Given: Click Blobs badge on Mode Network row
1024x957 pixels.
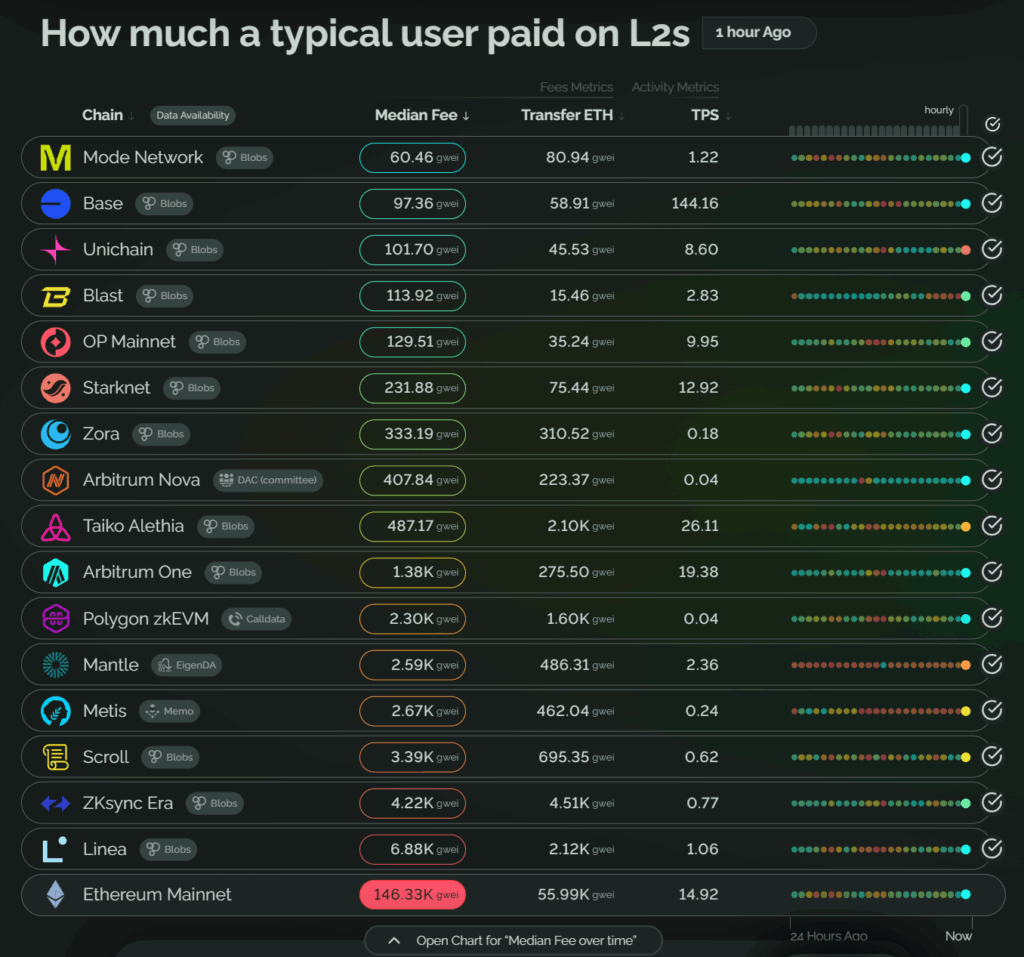Looking at the screenshot, I should pos(244,157).
